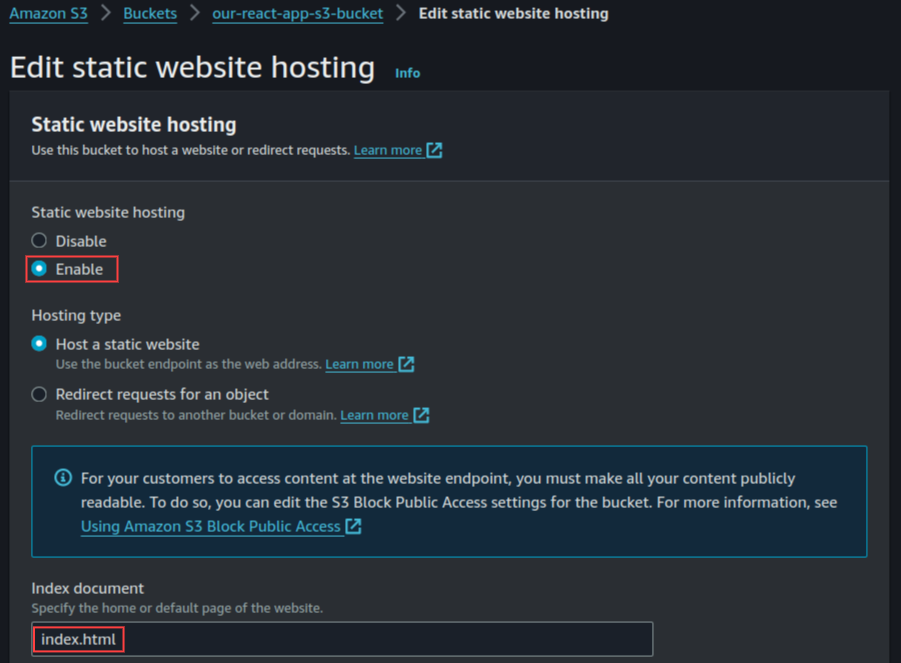This screenshot has width=901, height=663.
Task: Click external link icon after Block Public Access
Action: [353, 526]
